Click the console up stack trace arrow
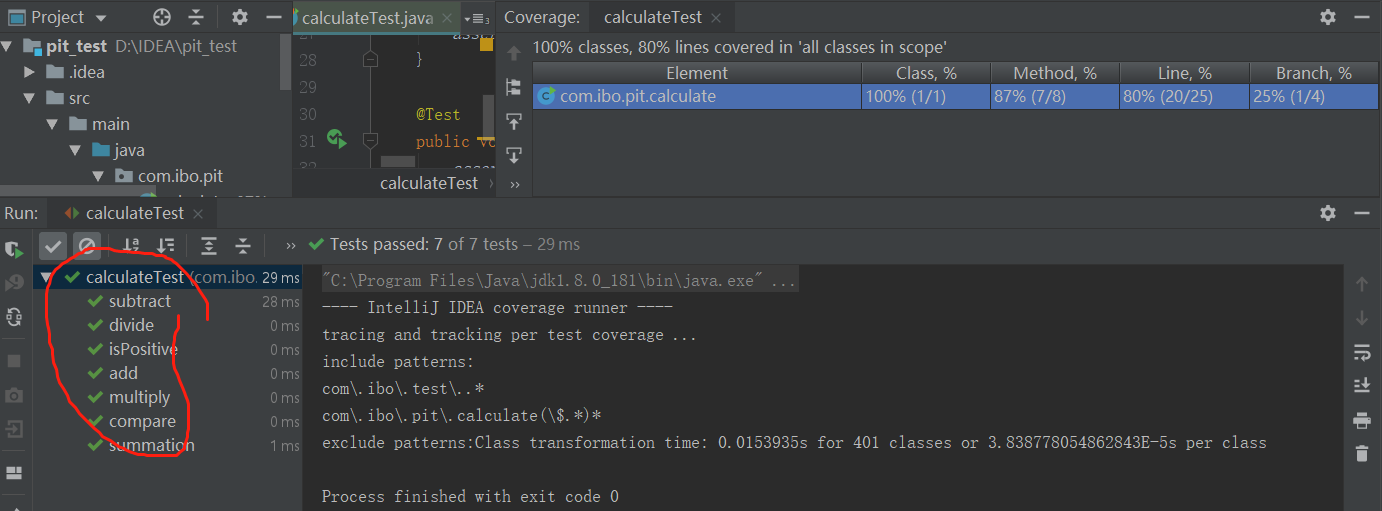Screen dimensions: 1382x511 tap(1361, 285)
